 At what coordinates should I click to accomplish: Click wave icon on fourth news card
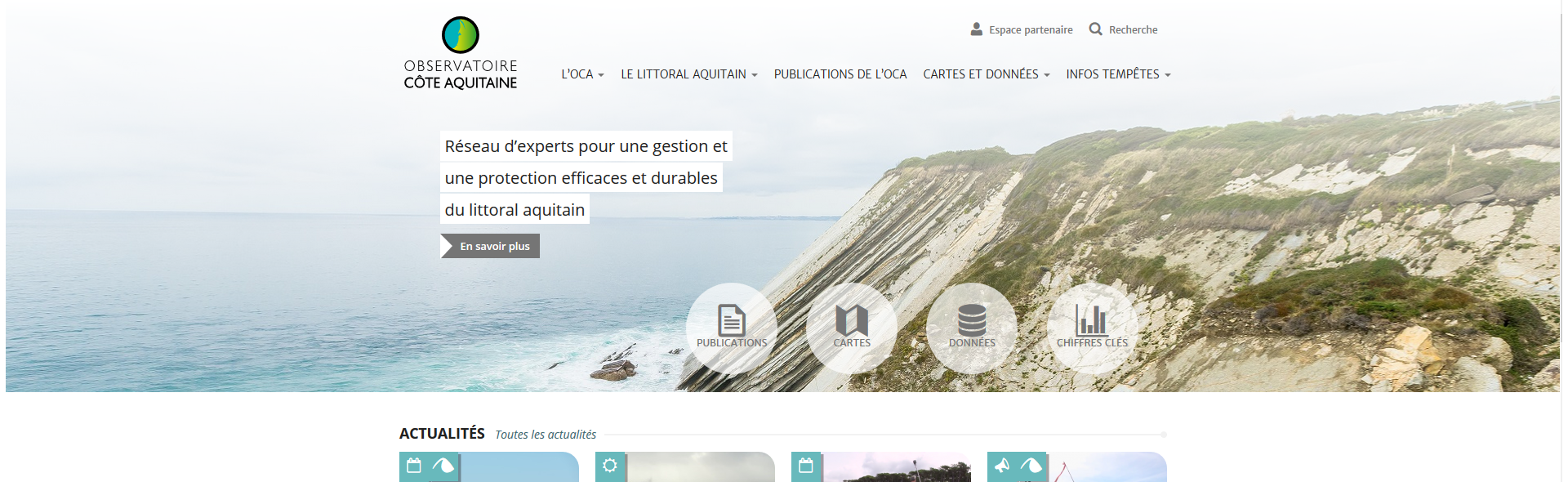click(x=1031, y=466)
